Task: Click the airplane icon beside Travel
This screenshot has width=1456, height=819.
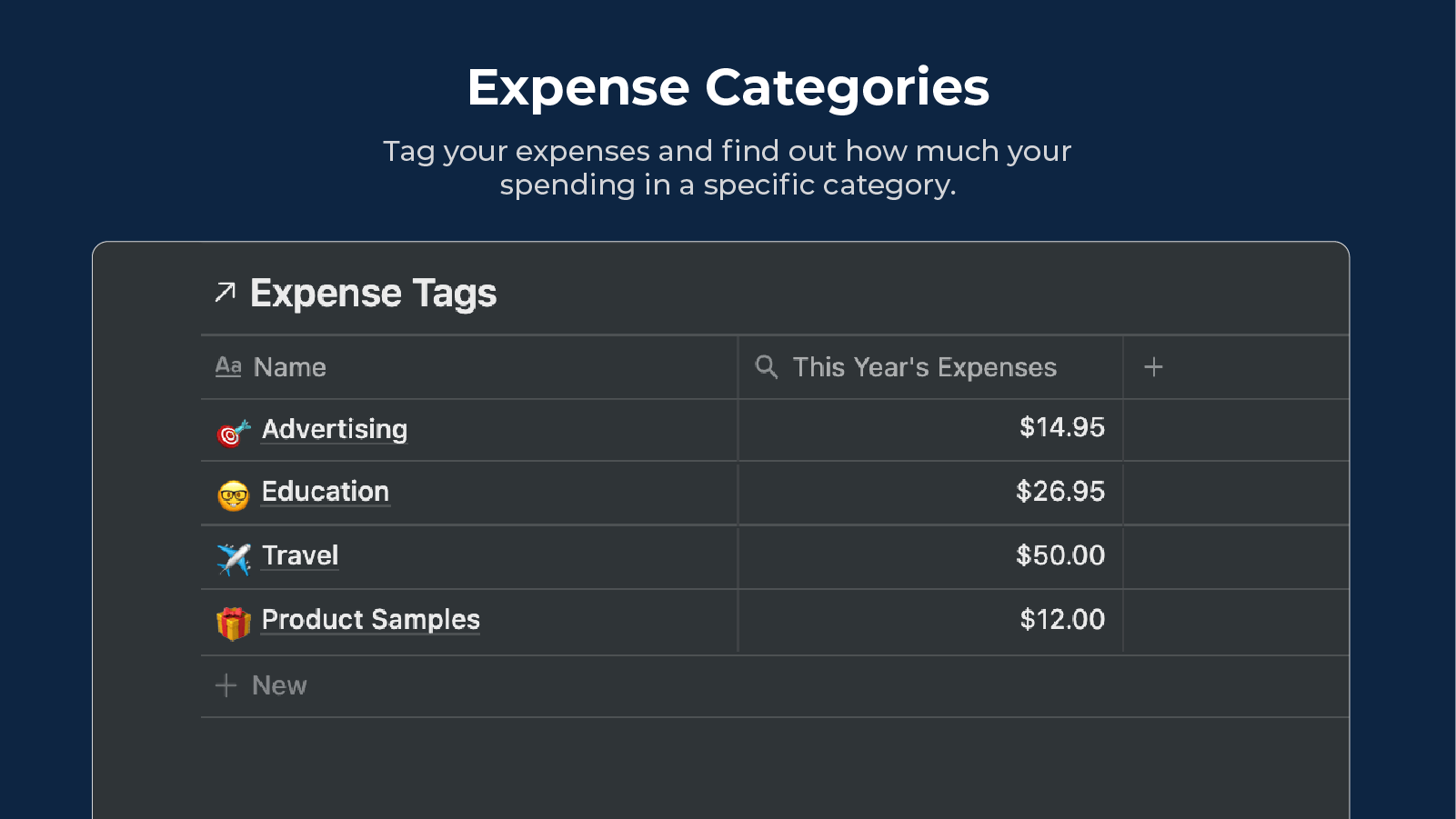Action: (x=233, y=558)
